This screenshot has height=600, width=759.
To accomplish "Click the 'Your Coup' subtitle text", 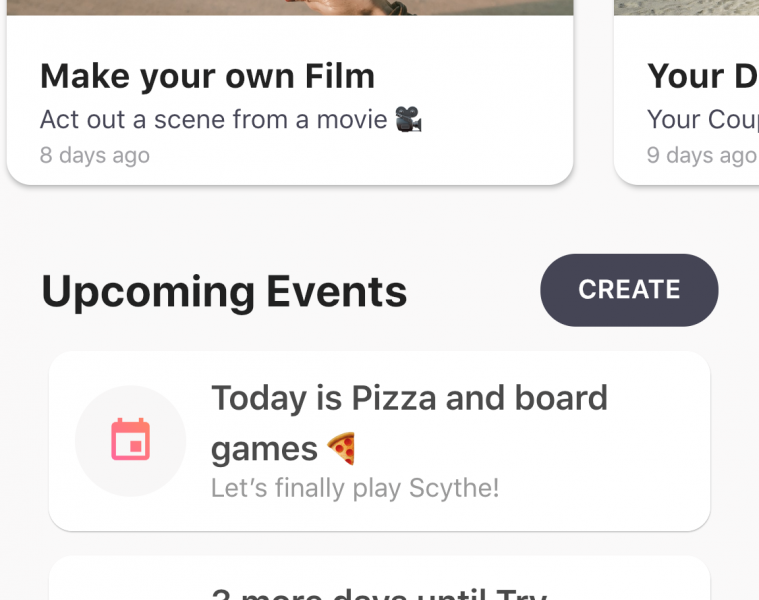I will [700, 120].
